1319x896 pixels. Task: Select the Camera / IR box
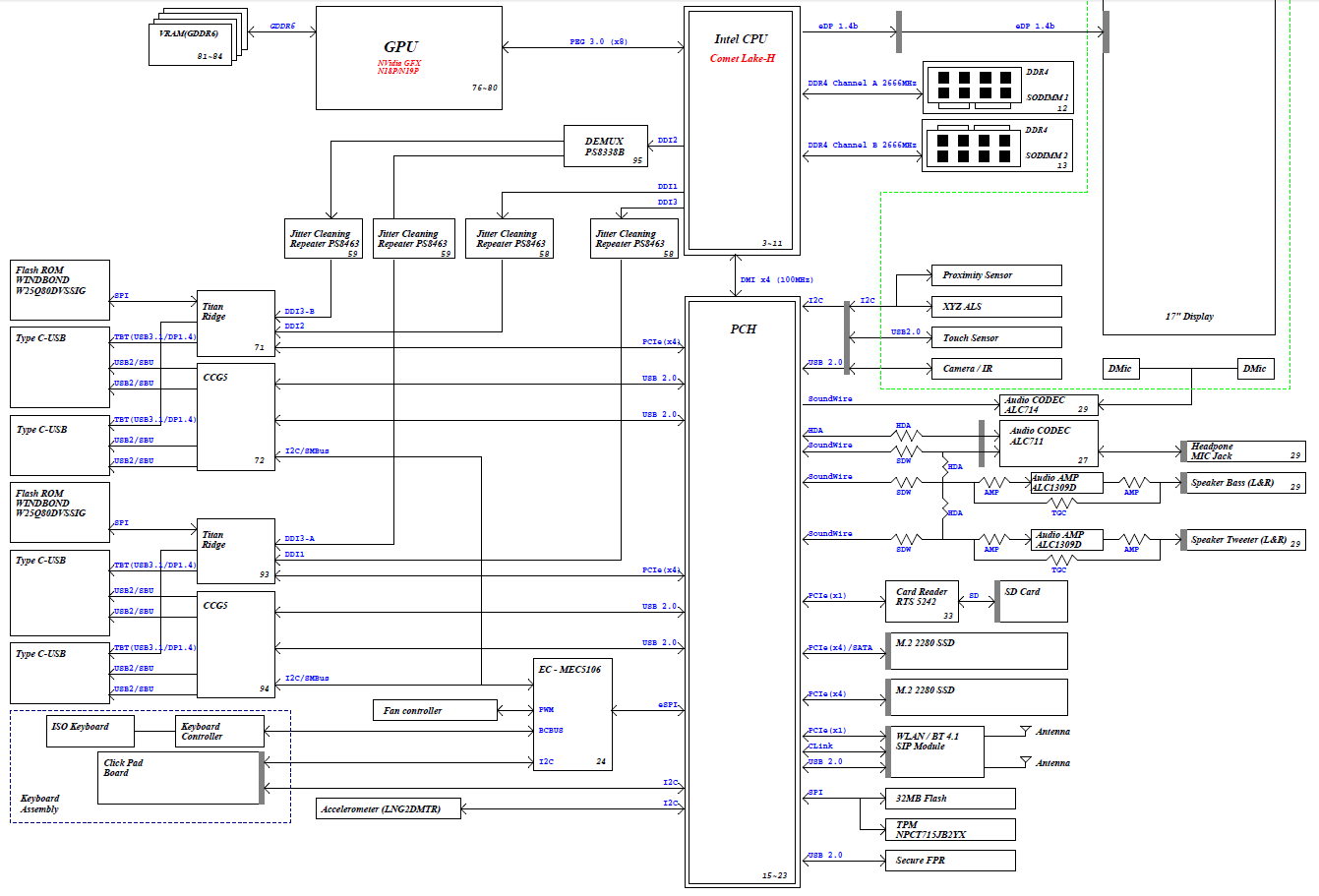click(995, 369)
